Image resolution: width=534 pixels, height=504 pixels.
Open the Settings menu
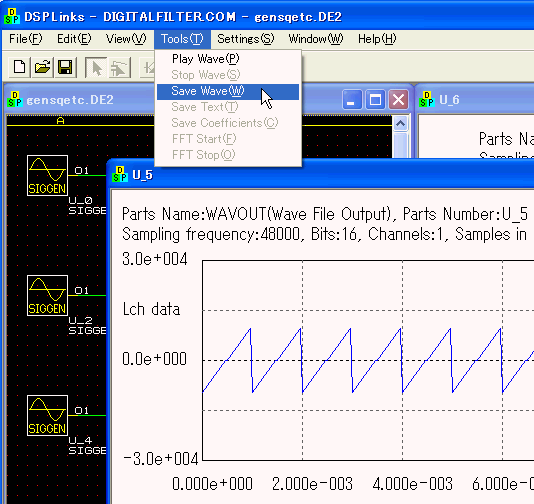coord(246,39)
